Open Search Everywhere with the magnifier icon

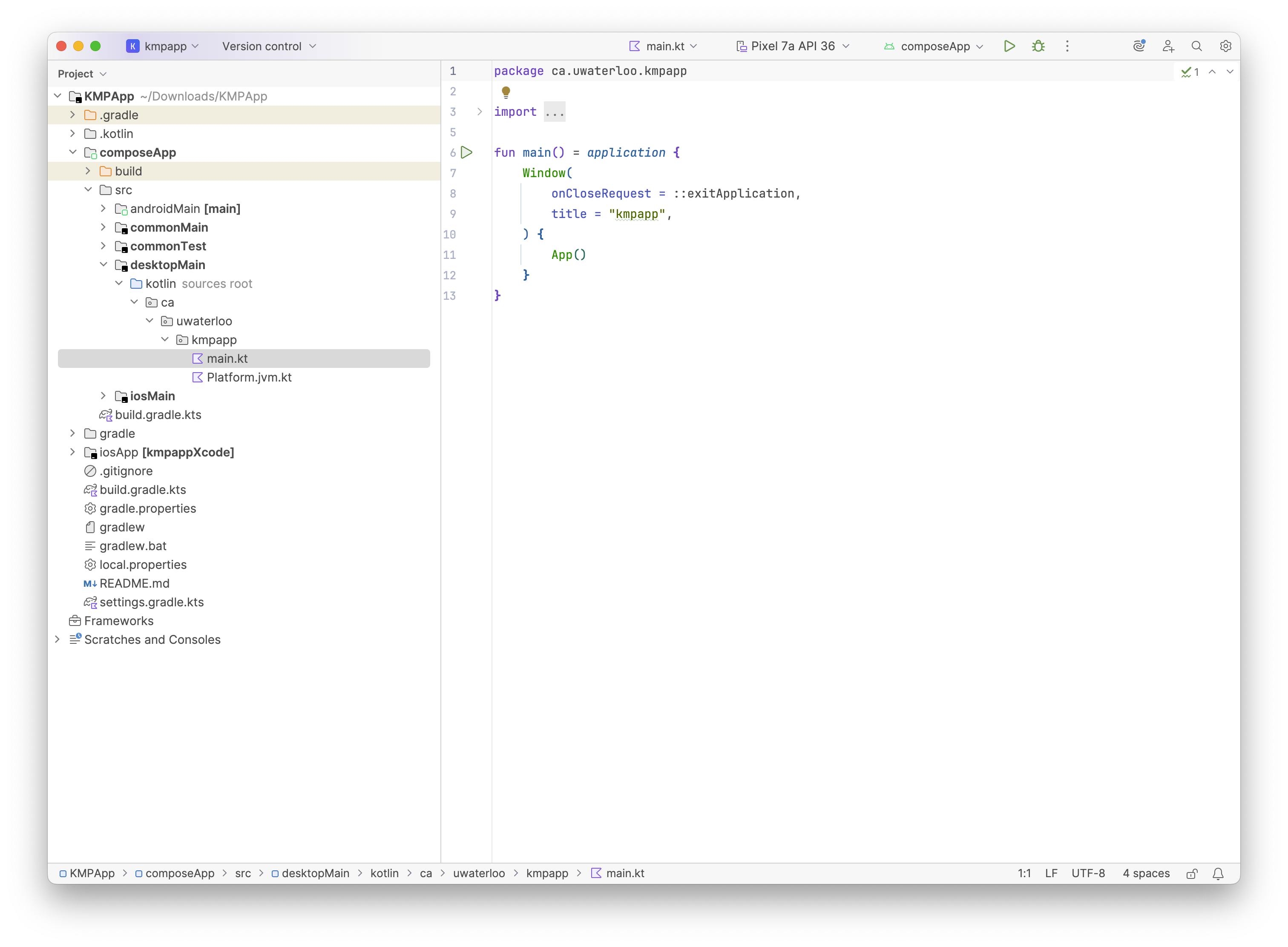click(1197, 46)
